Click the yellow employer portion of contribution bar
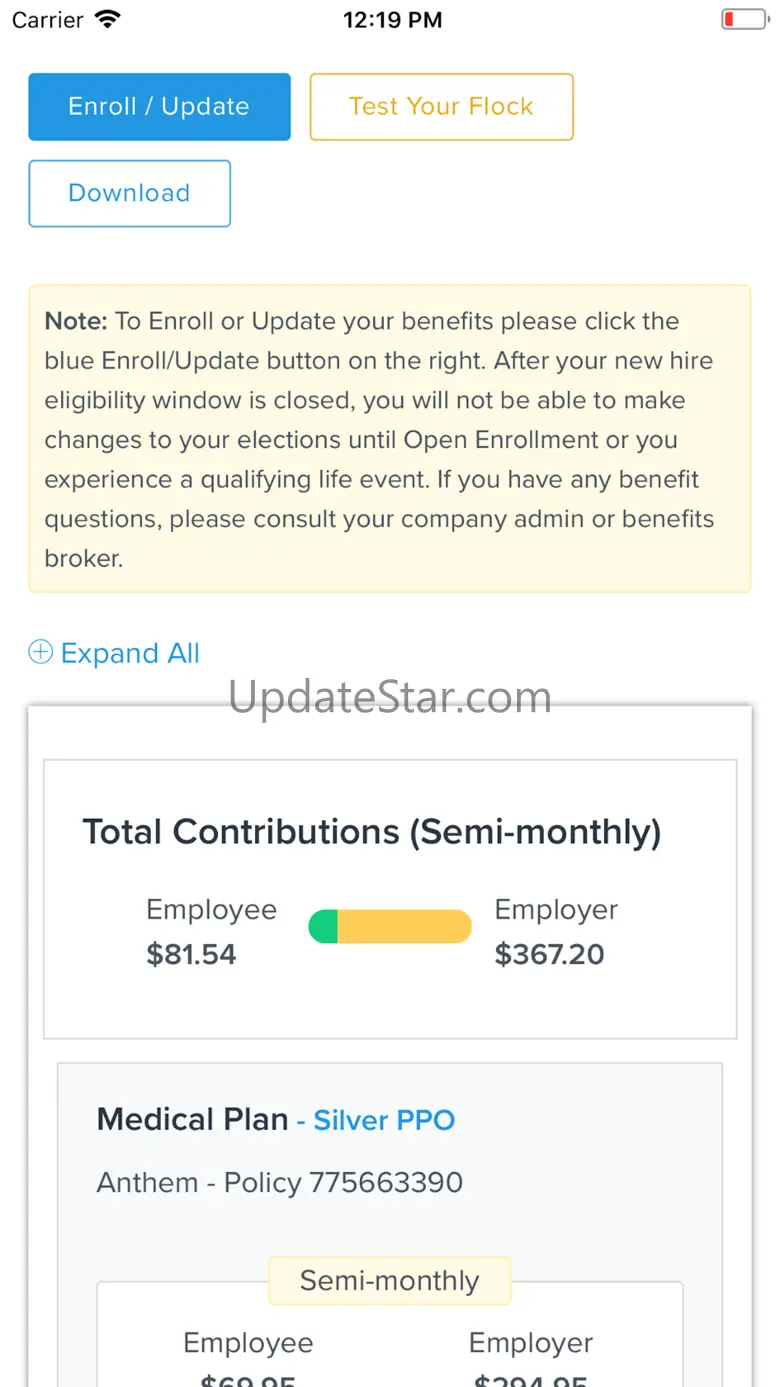The image size is (780, 1387). coord(404,926)
